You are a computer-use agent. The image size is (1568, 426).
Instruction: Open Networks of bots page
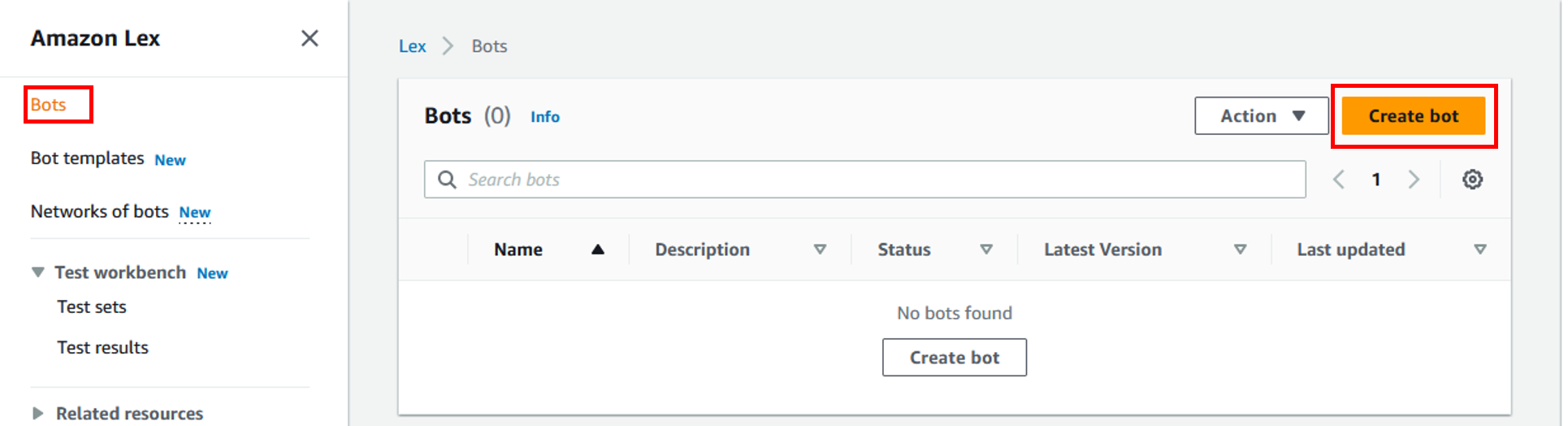tap(100, 211)
